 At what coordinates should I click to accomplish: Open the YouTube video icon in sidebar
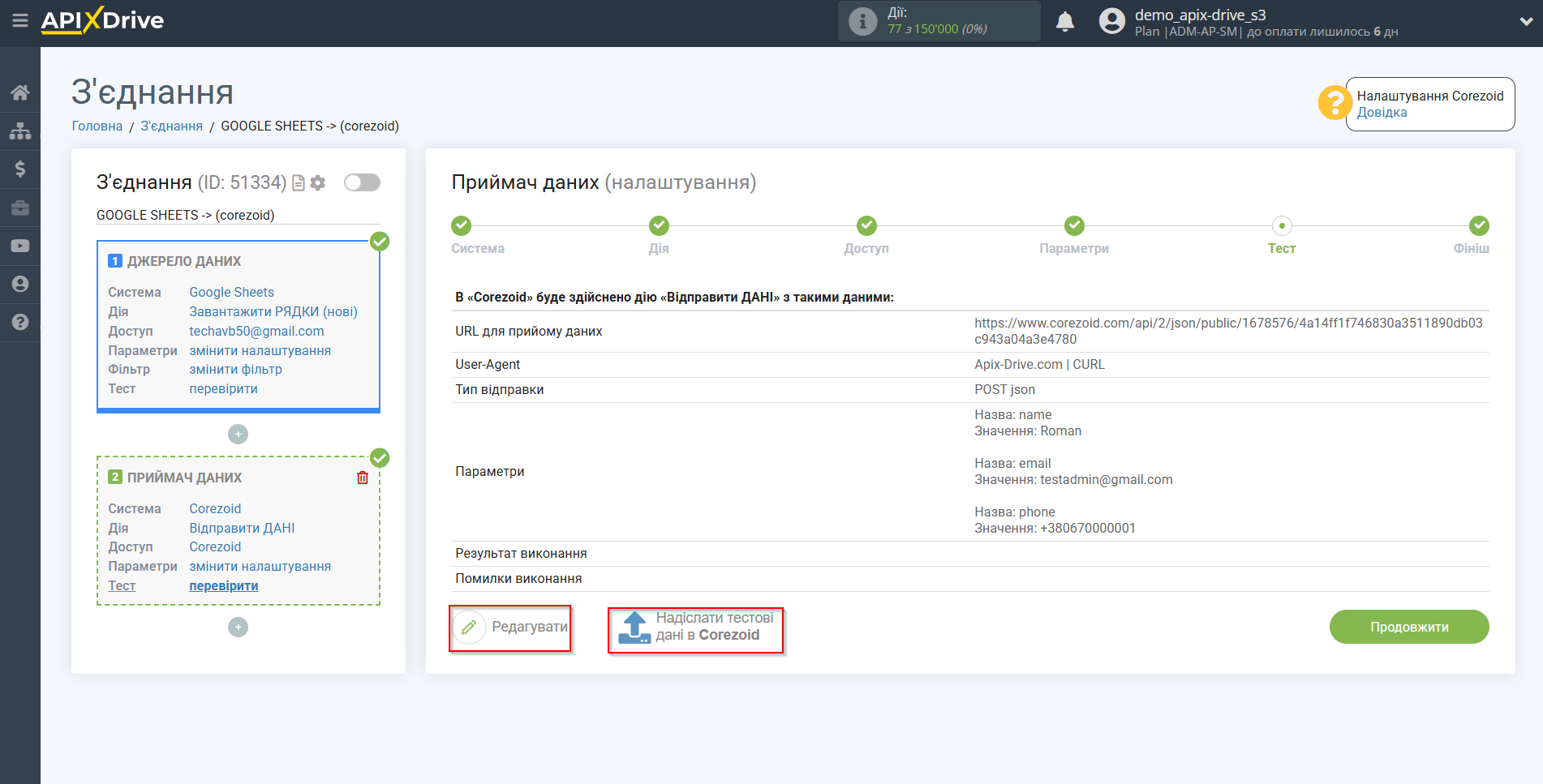point(20,246)
